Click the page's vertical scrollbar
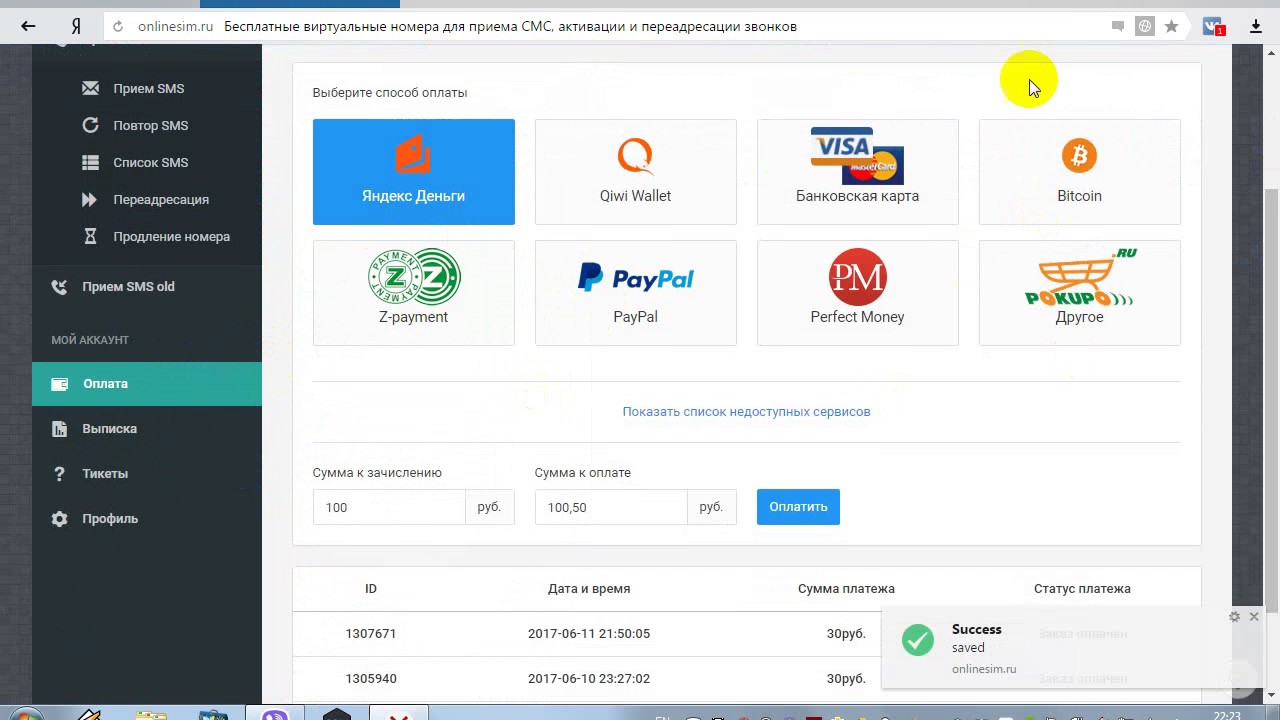This screenshot has height=720, width=1280. [x=1272, y=400]
